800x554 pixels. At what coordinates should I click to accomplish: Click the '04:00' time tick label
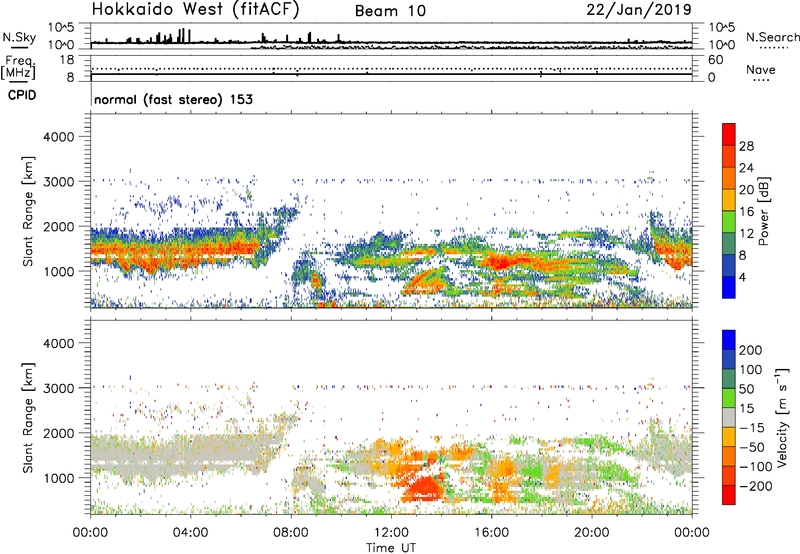[190, 533]
